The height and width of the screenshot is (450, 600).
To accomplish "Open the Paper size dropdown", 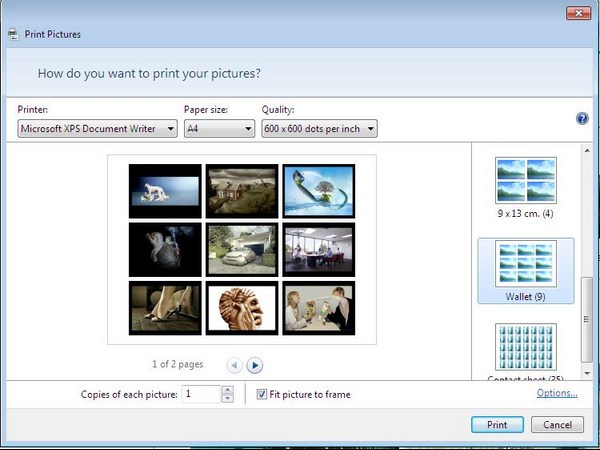I will (219, 129).
